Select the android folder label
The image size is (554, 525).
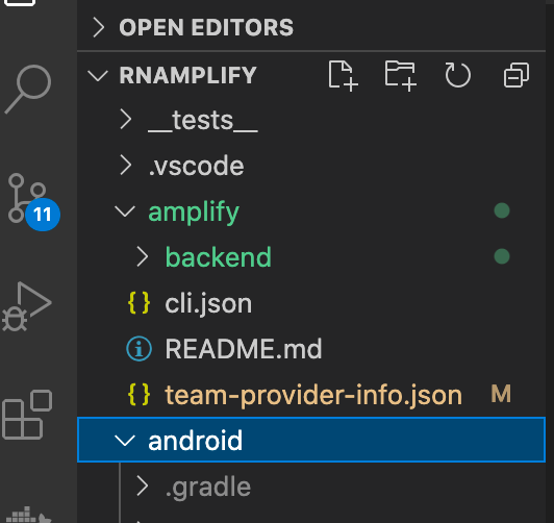pyautogui.click(x=195, y=440)
